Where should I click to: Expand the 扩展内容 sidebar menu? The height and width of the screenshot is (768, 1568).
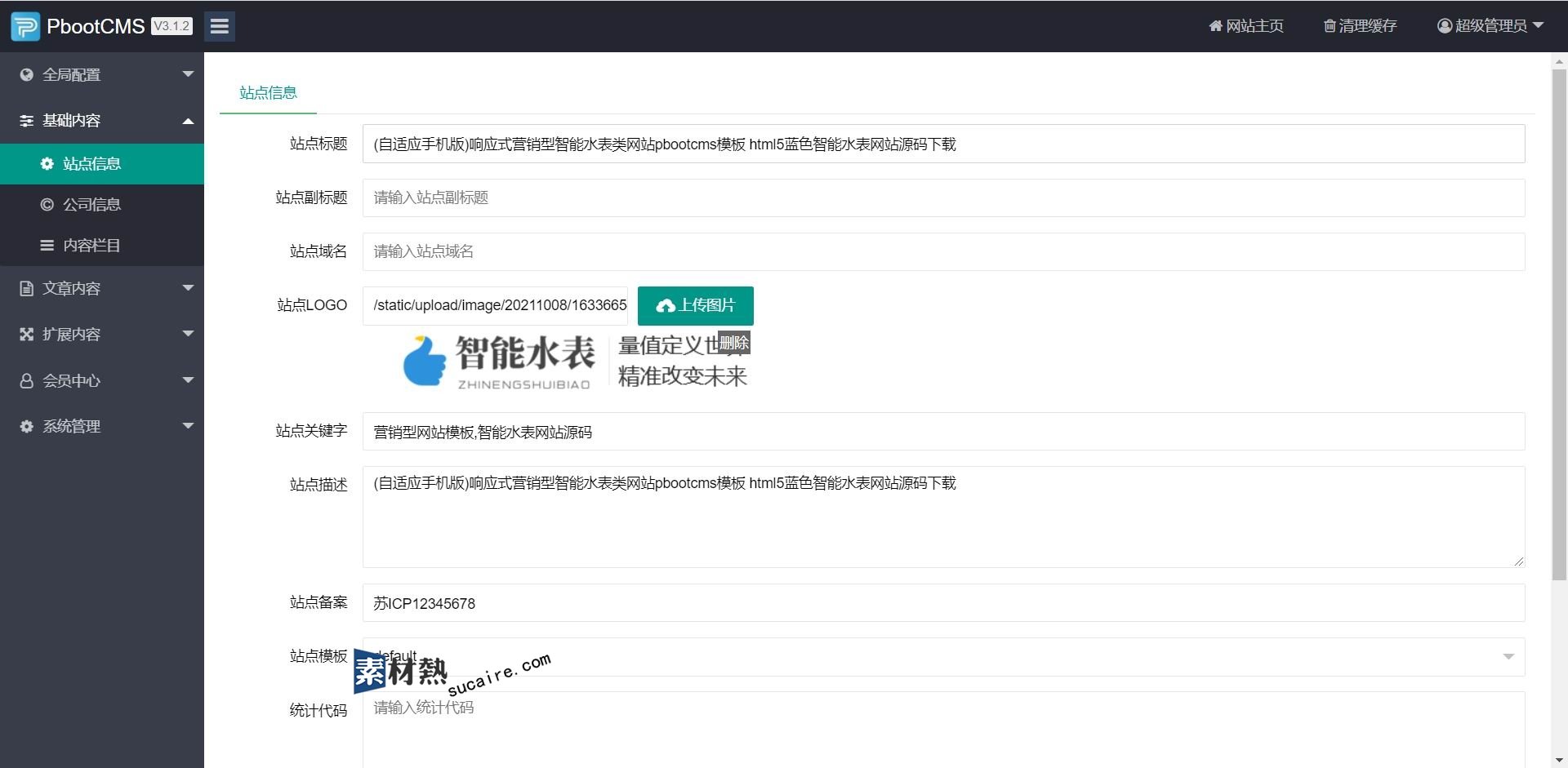click(x=102, y=335)
